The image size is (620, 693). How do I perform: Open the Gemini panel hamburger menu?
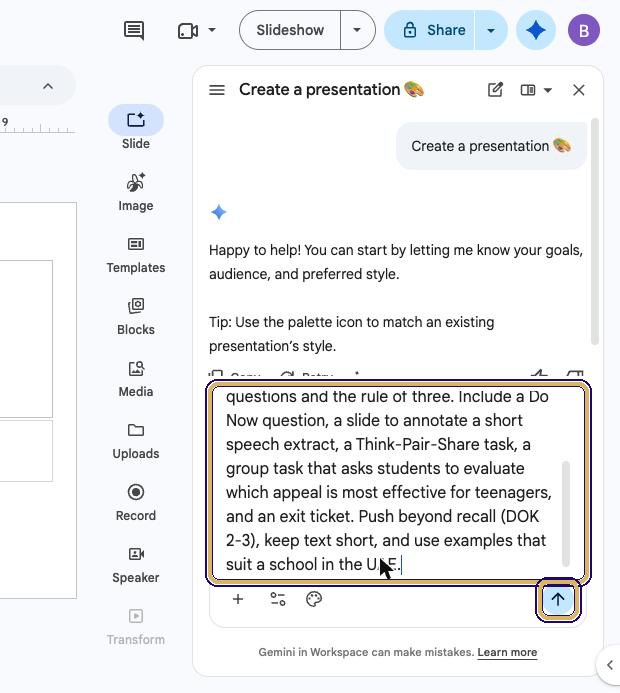[x=217, y=90]
